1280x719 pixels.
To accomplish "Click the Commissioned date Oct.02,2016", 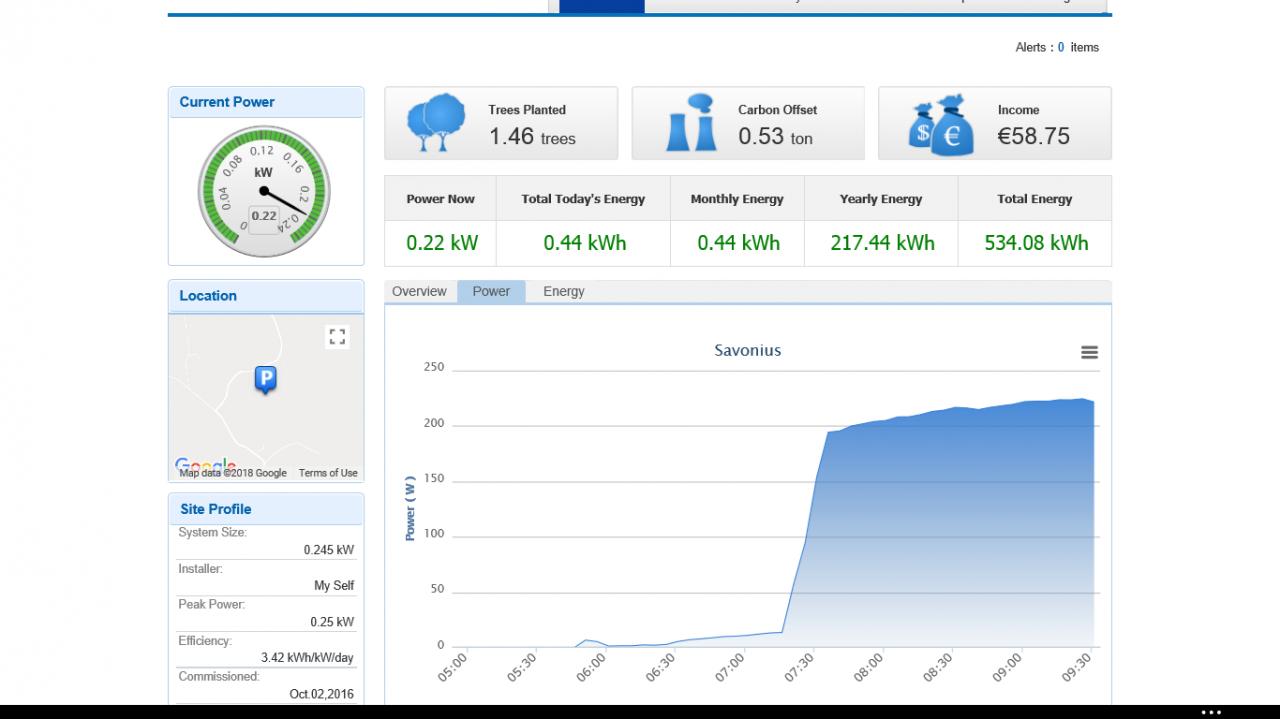I will 322,694.
